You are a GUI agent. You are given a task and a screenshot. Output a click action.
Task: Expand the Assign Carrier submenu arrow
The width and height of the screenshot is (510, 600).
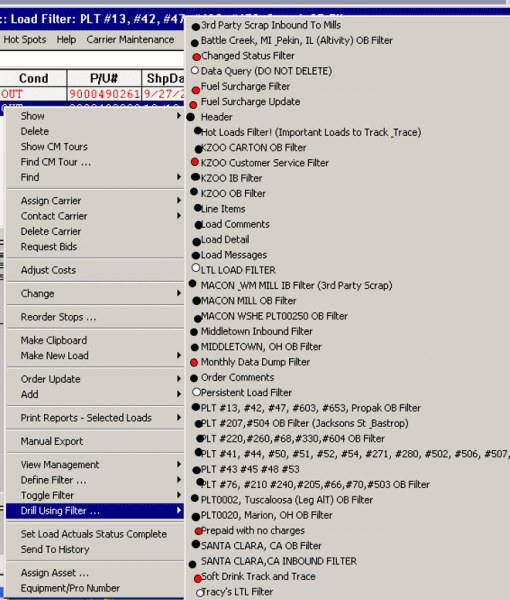point(179,200)
